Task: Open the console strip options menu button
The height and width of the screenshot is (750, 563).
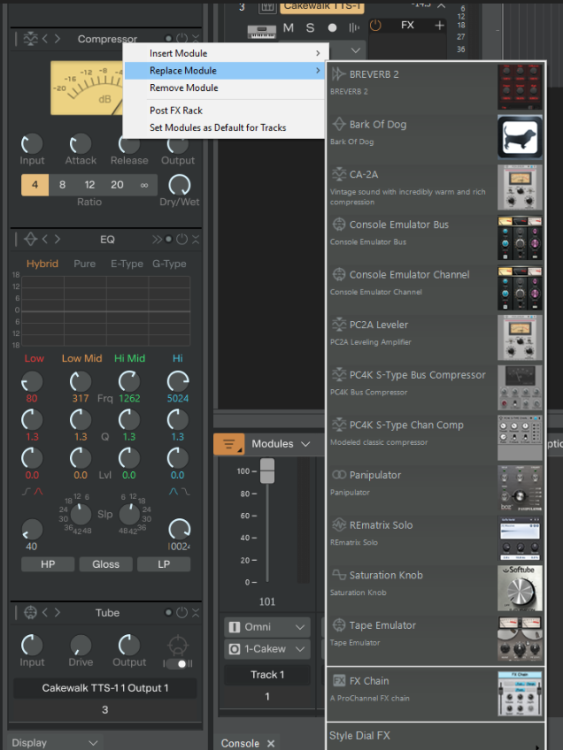Action: pos(229,444)
